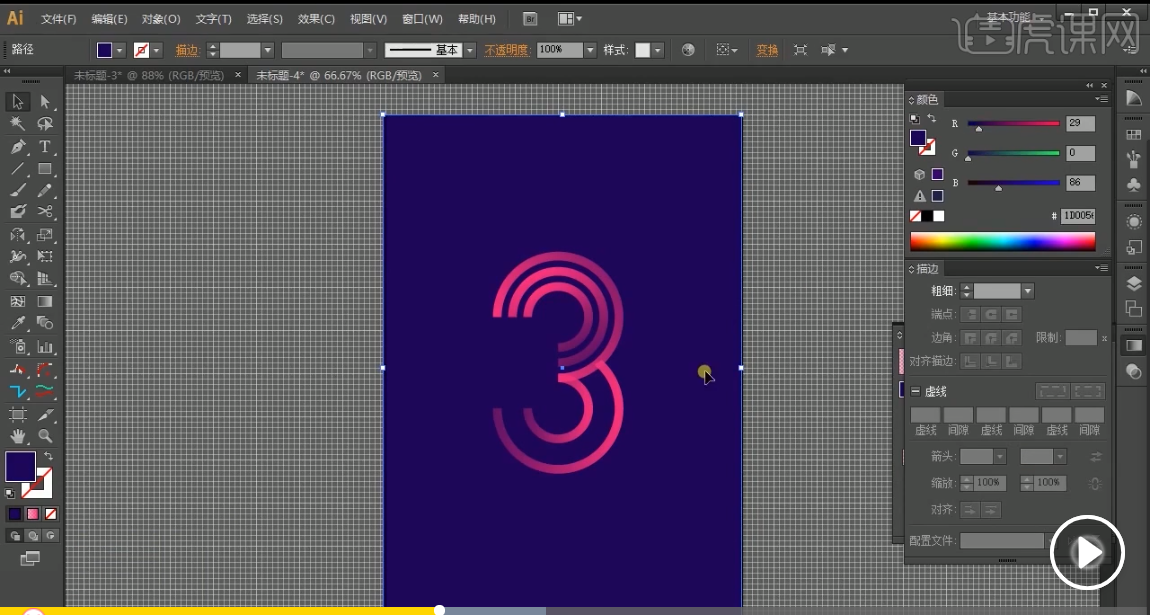Expand the 粗细 stroke weight dropdown
The height and width of the screenshot is (615, 1150).
click(x=1027, y=291)
